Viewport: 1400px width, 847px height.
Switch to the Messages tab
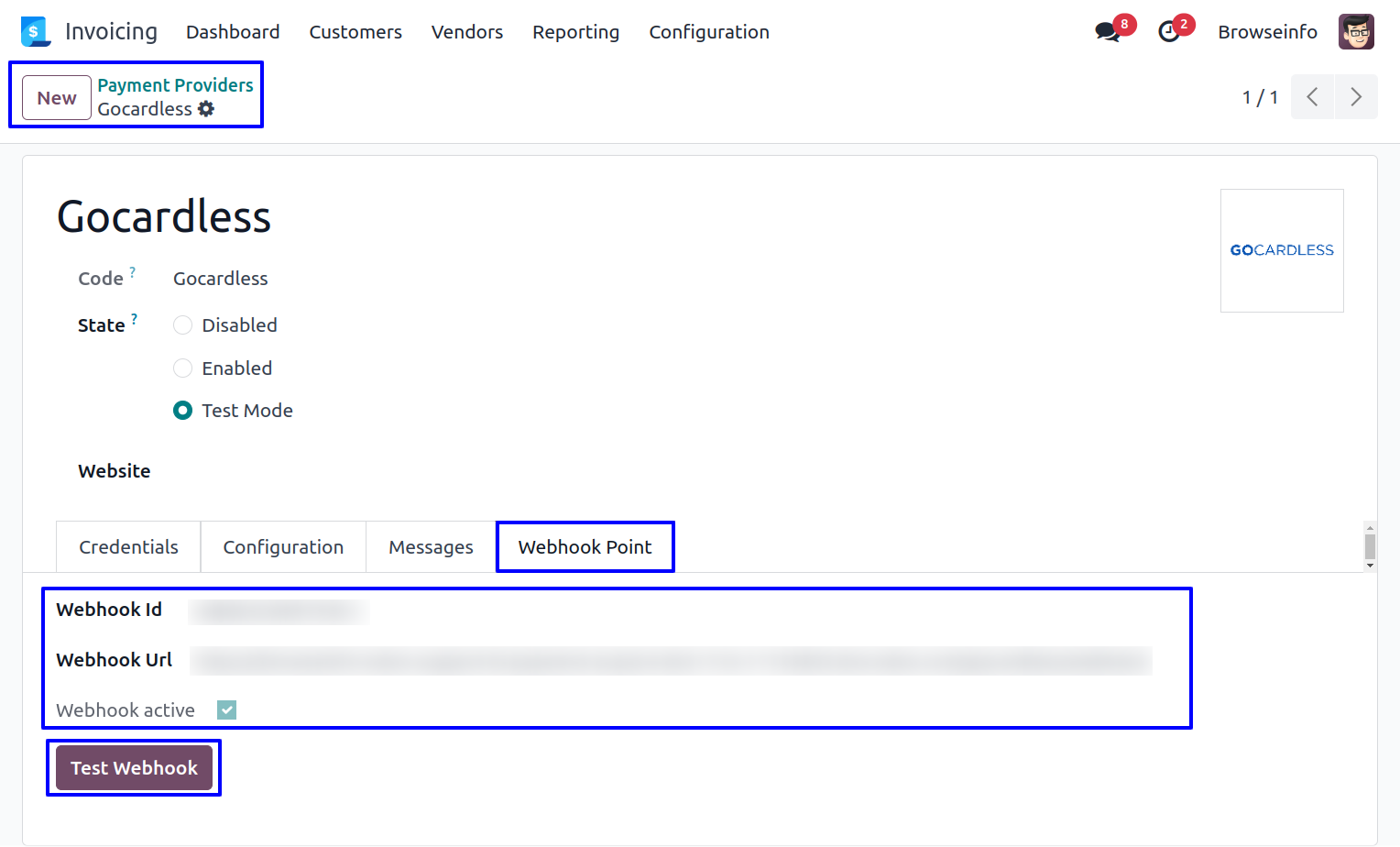coord(431,547)
